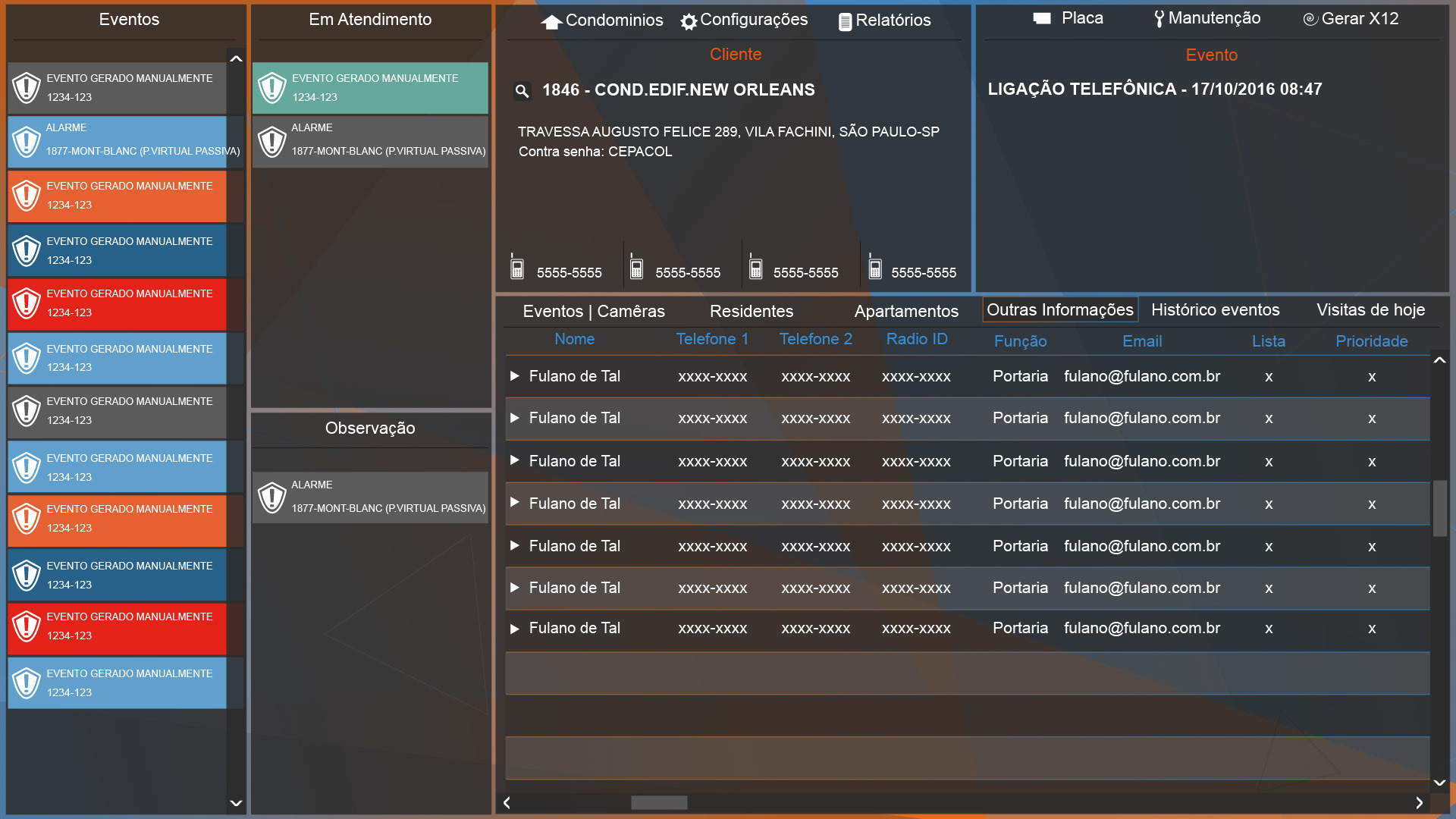This screenshot has height=819, width=1456.
Task: Click table horizontal scroll right arrow
Action: click(x=1419, y=802)
